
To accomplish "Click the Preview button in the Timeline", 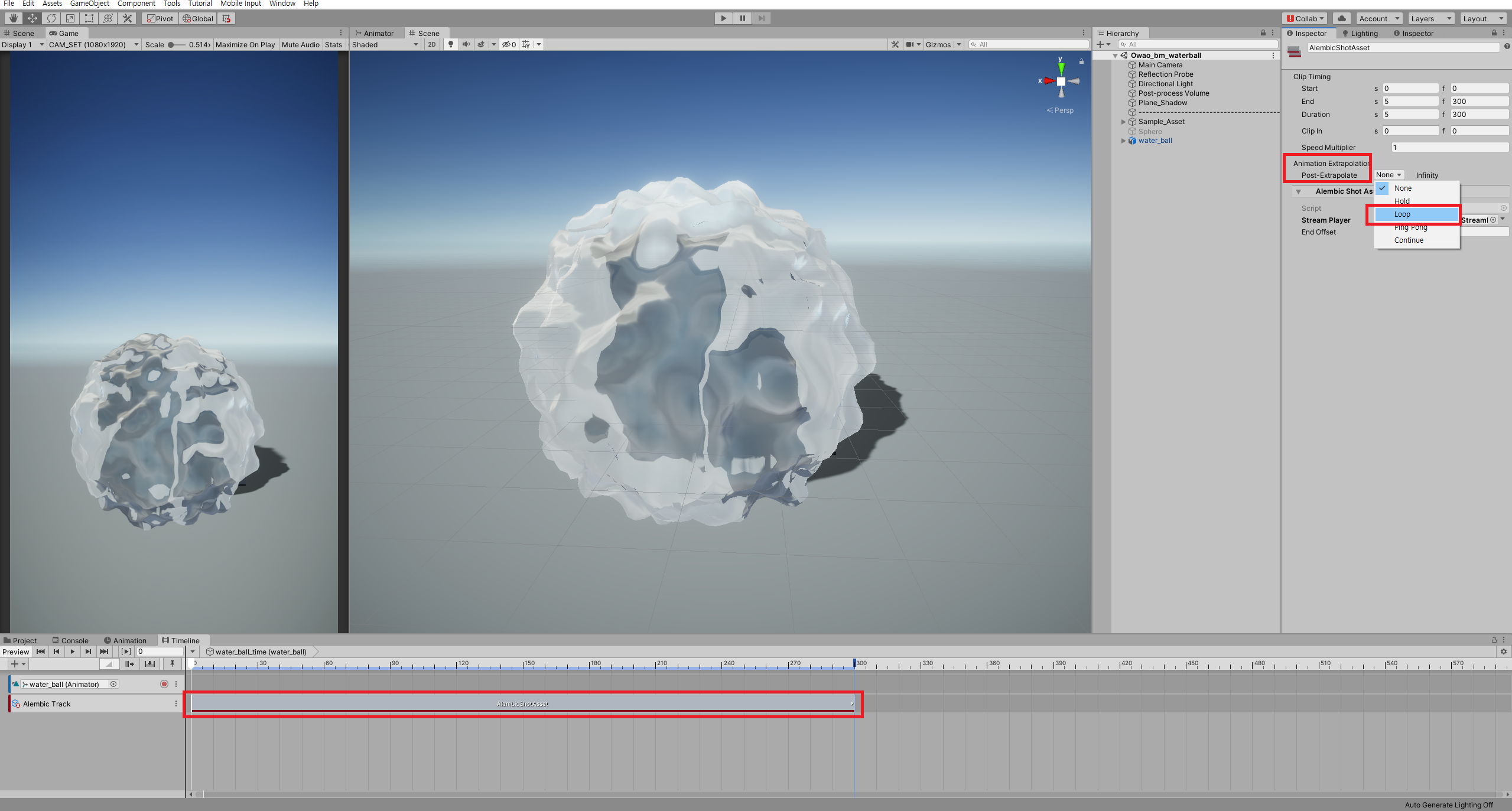I will (15, 652).
